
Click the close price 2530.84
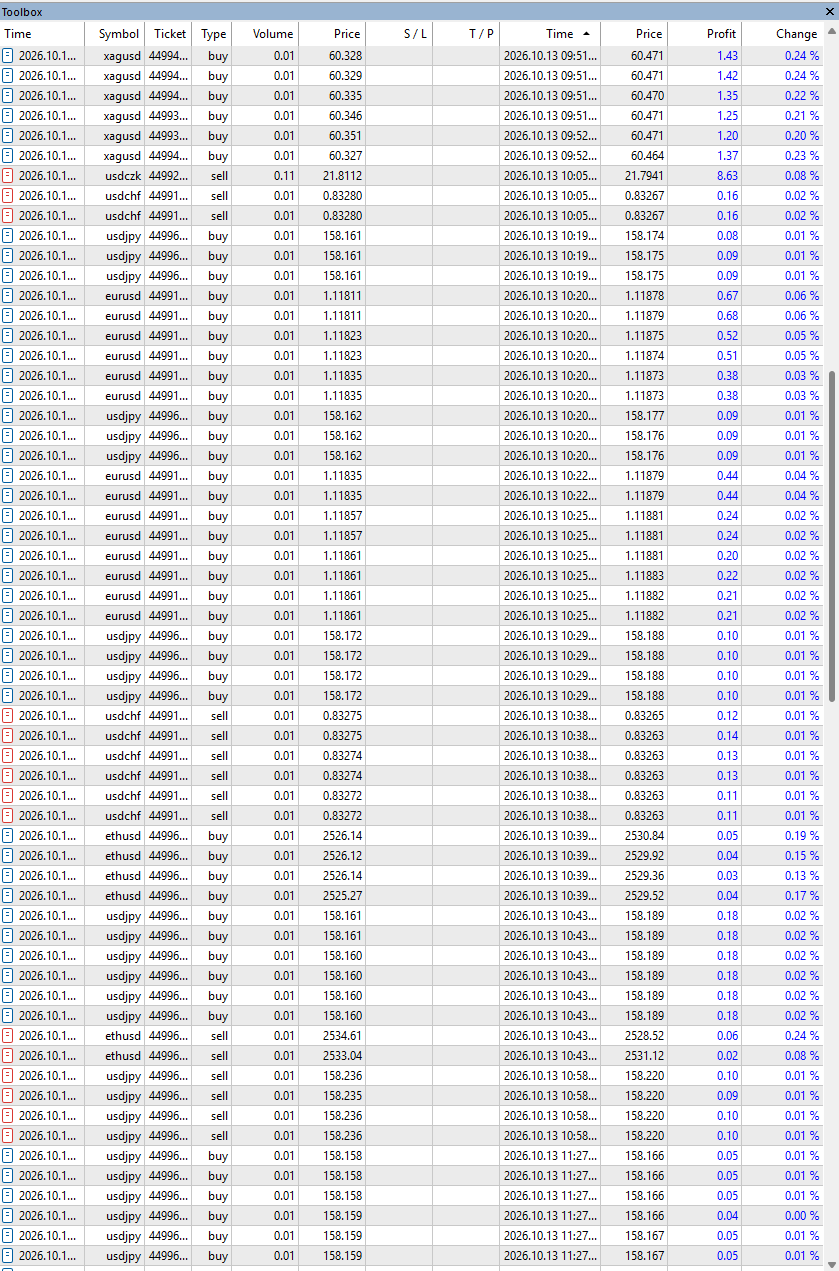[644, 836]
